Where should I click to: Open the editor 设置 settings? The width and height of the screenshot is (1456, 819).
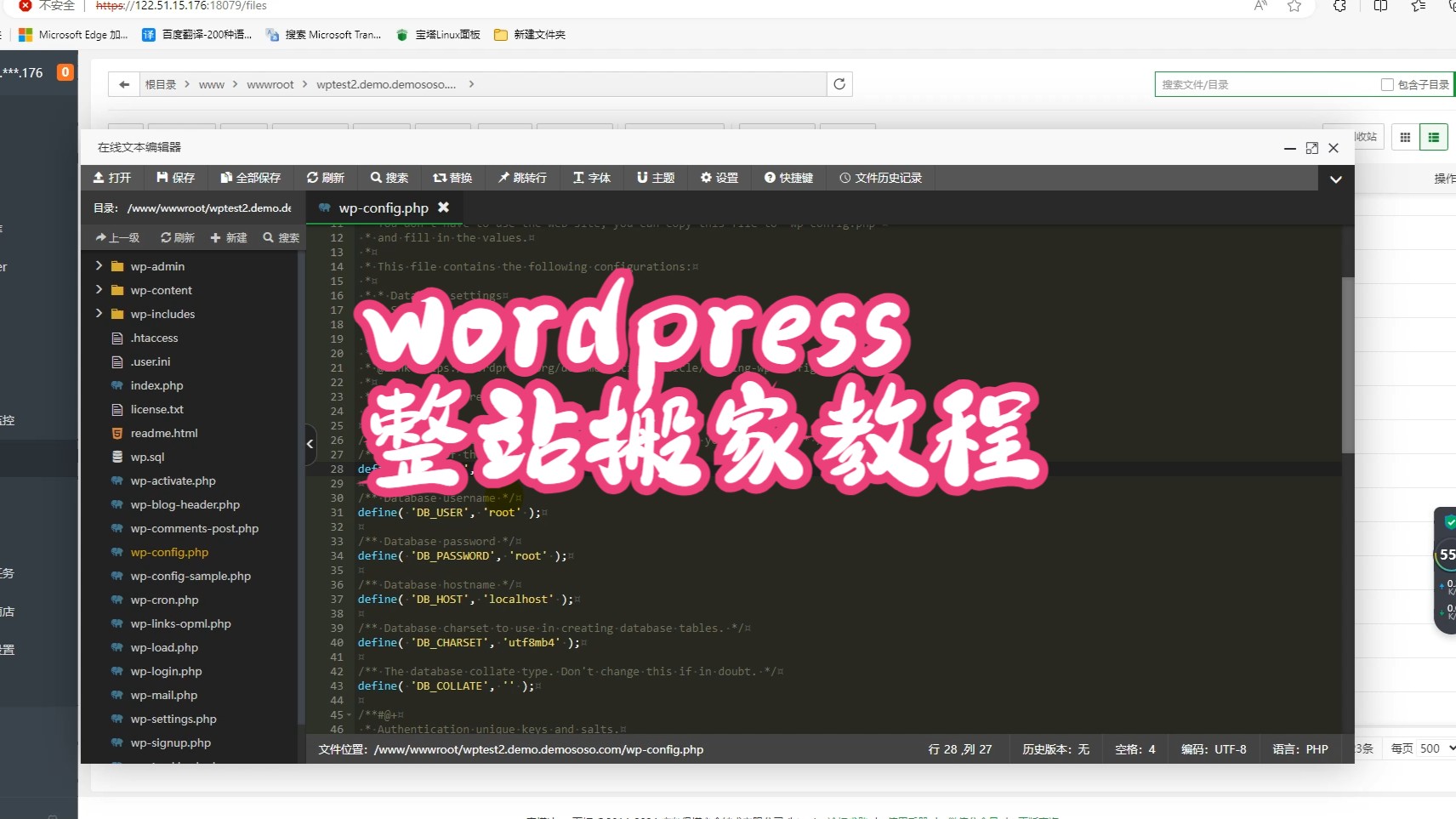tap(719, 178)
